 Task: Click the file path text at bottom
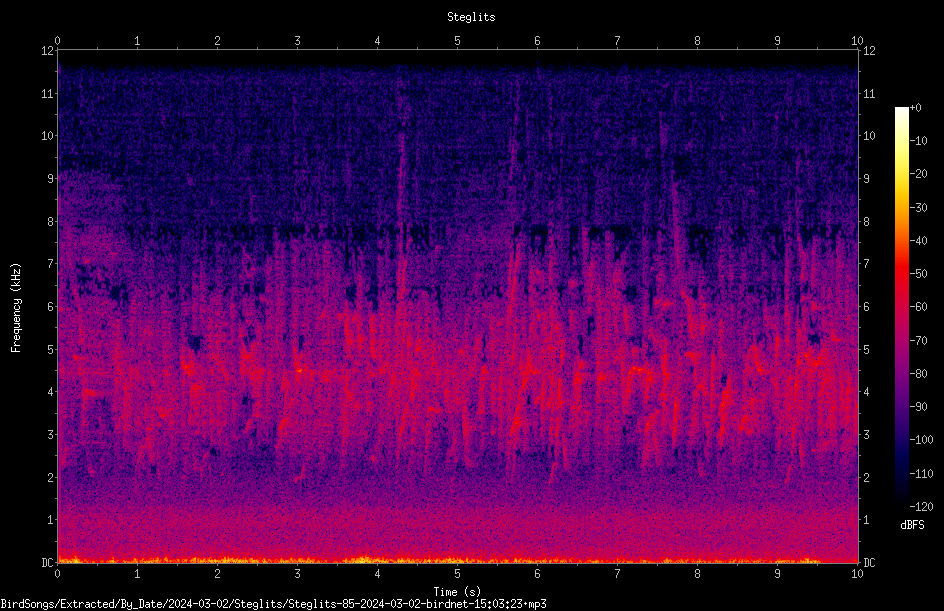(x=273, y=604)
